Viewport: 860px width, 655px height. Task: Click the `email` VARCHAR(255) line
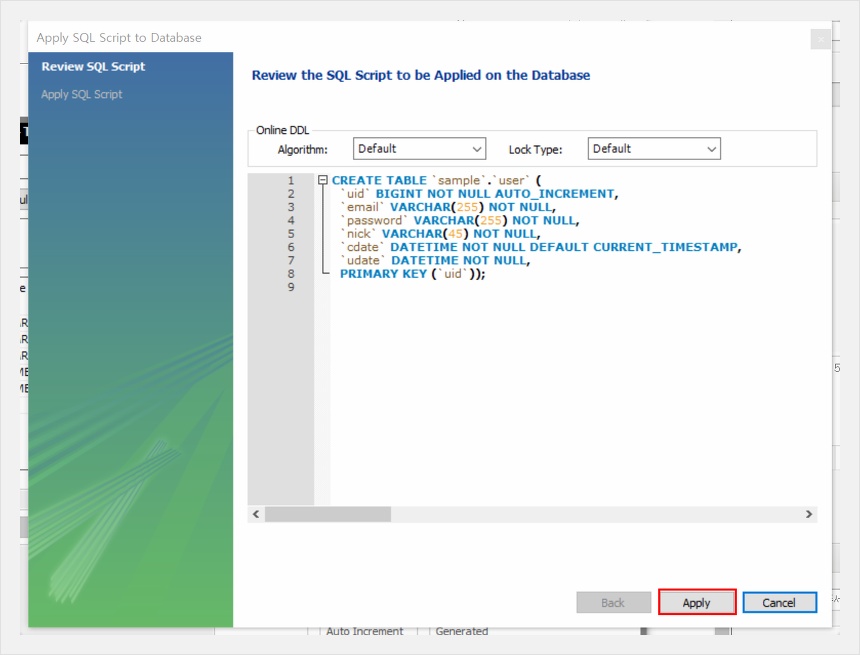point(448,207)
